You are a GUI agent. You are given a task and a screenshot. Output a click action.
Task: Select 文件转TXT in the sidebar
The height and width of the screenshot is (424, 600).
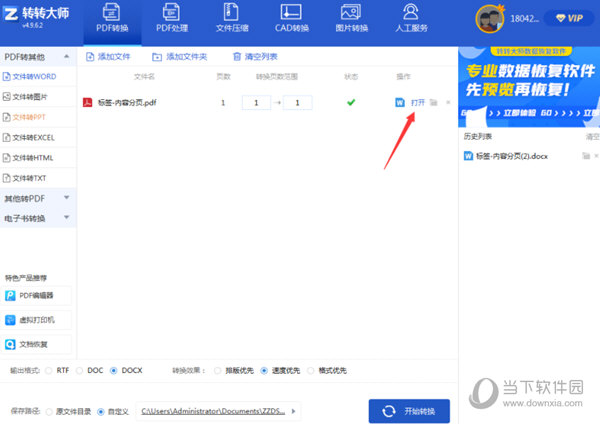pyautogui.click(x=38, y=178)
